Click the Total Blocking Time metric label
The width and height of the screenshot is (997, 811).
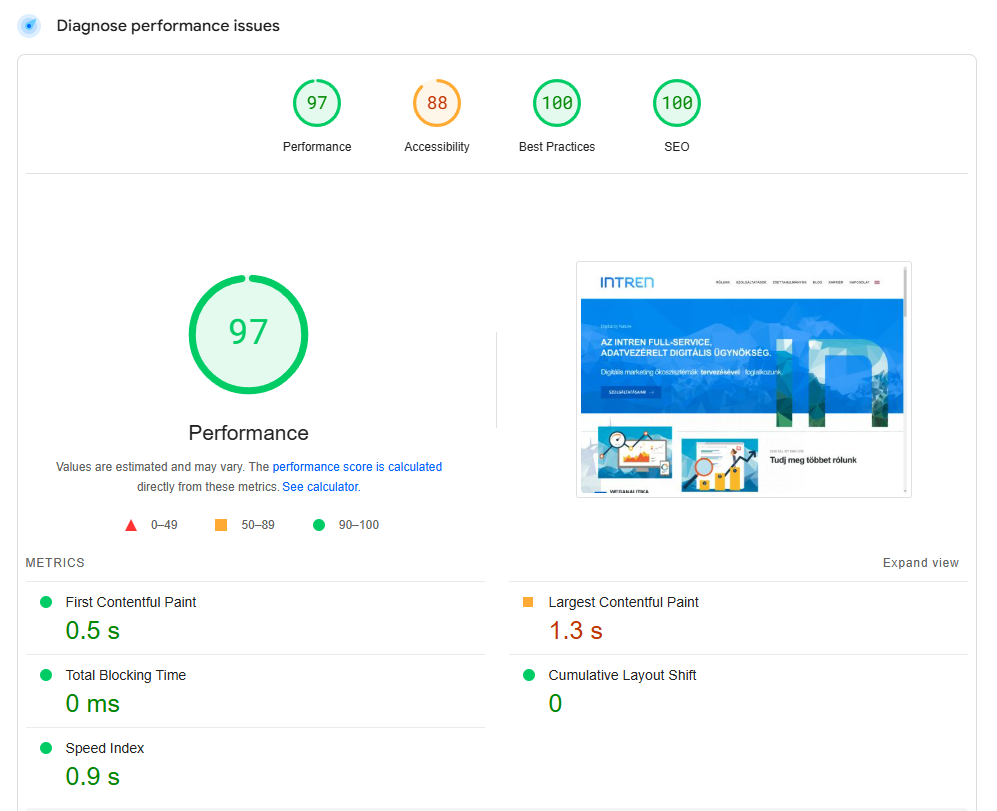[126, 676]
